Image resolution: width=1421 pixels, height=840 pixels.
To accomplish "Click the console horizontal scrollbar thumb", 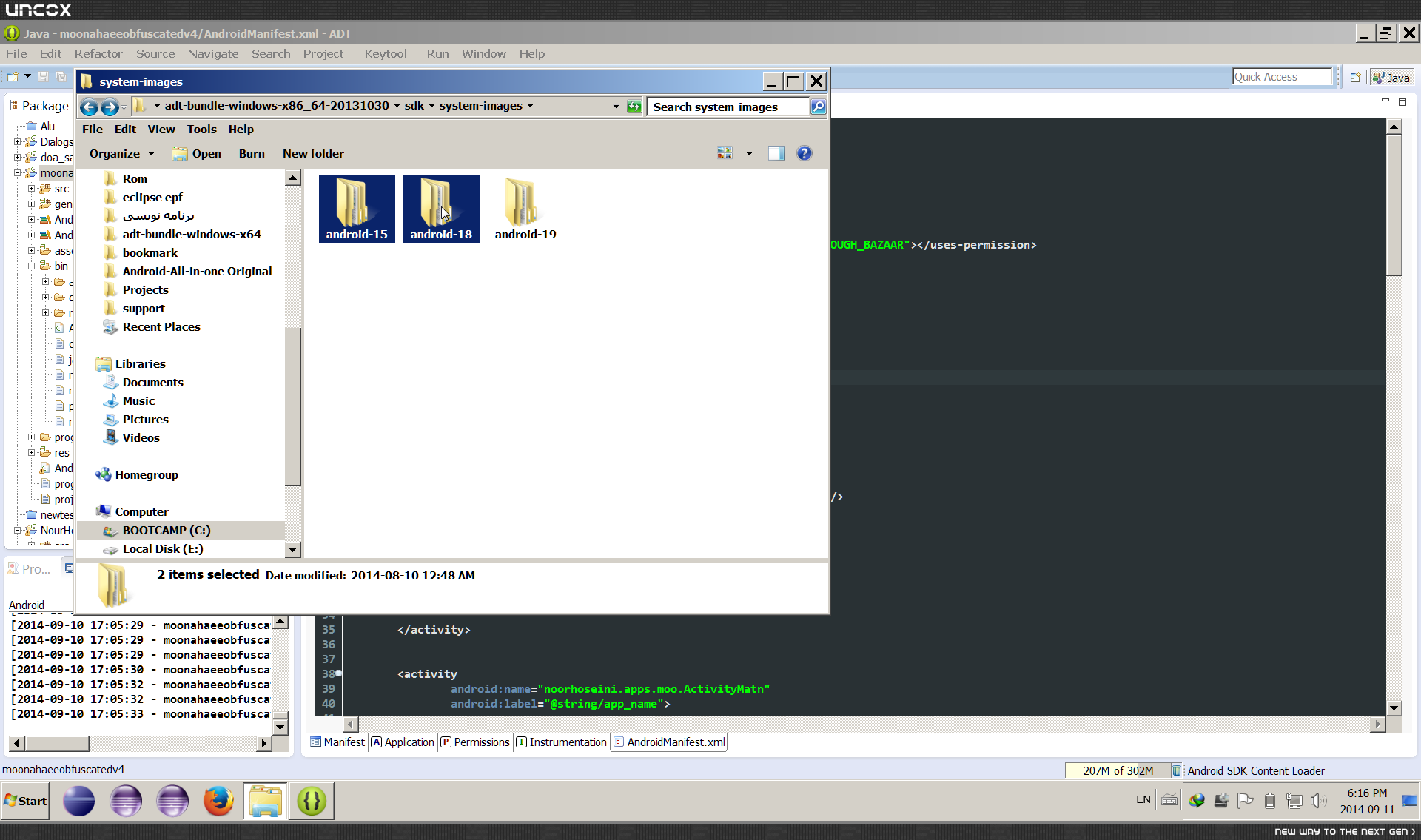I will click(58, 743).
